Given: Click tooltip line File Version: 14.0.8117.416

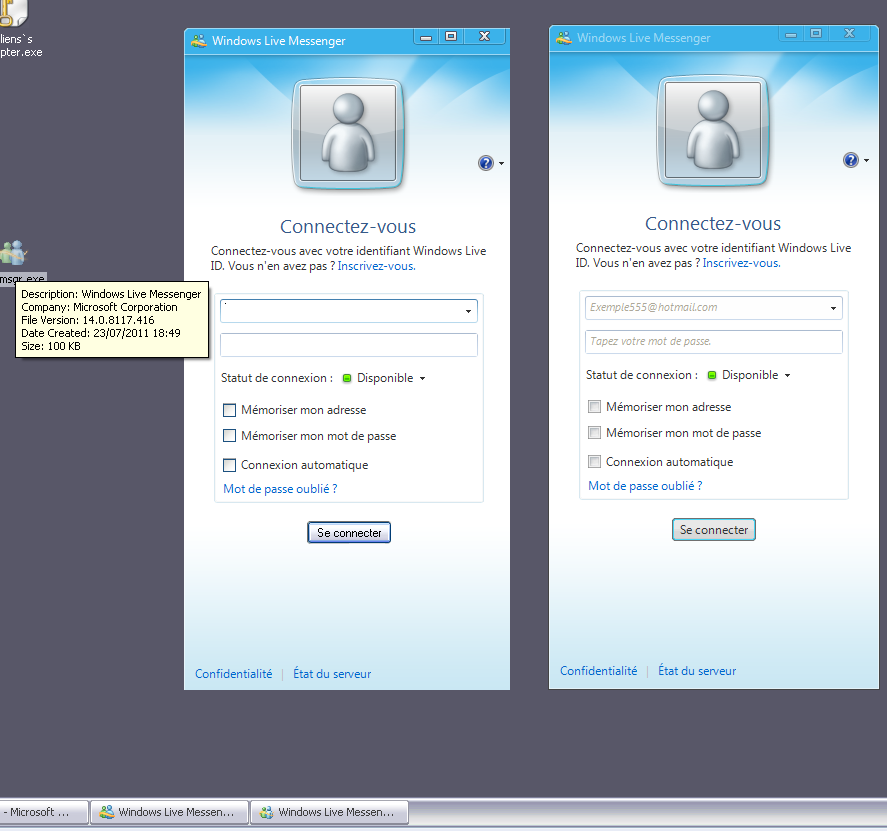Looking at the screenshot, I should point(88,320).
